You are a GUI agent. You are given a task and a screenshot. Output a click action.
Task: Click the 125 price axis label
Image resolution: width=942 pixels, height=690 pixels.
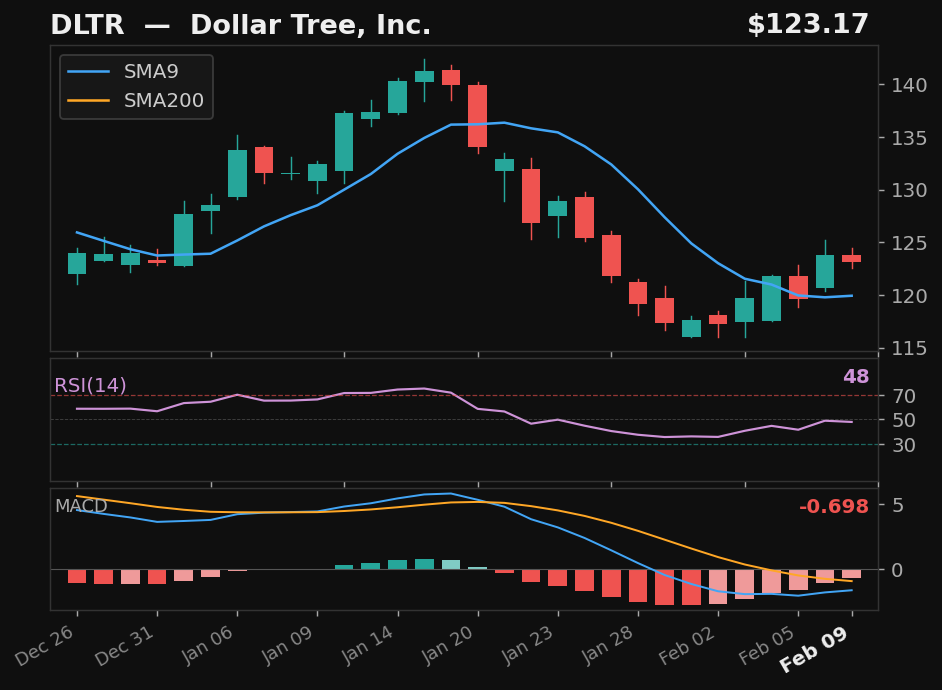[x=909, y=243]
